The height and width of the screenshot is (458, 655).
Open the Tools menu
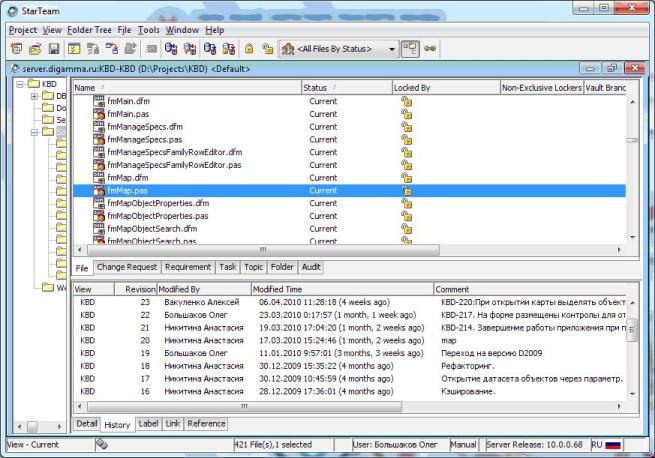coord(149,30)
